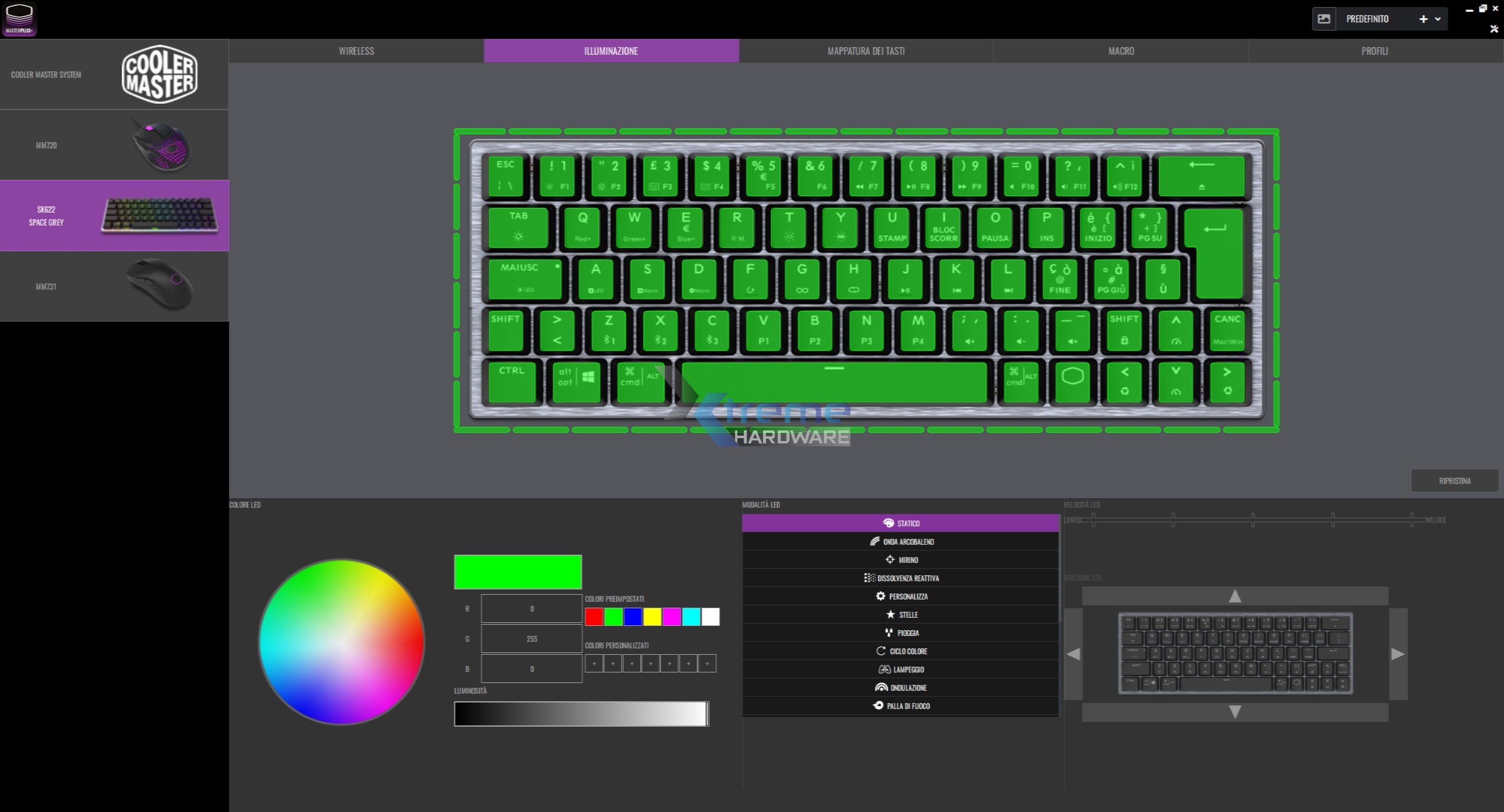
Task: Select the Onda Arcobaleno LED mode
Action: (x=901, y=542)
